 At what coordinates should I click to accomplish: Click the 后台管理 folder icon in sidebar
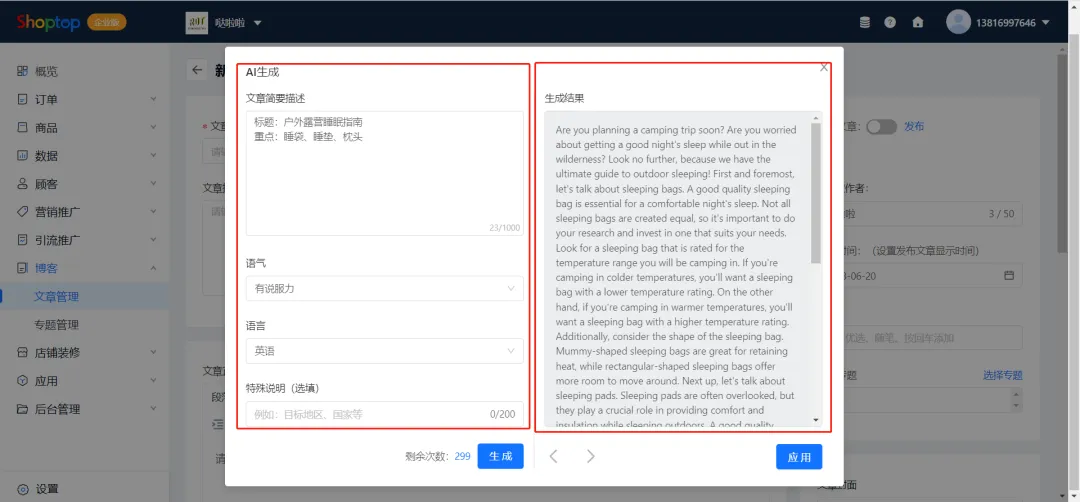click(23, 409)
